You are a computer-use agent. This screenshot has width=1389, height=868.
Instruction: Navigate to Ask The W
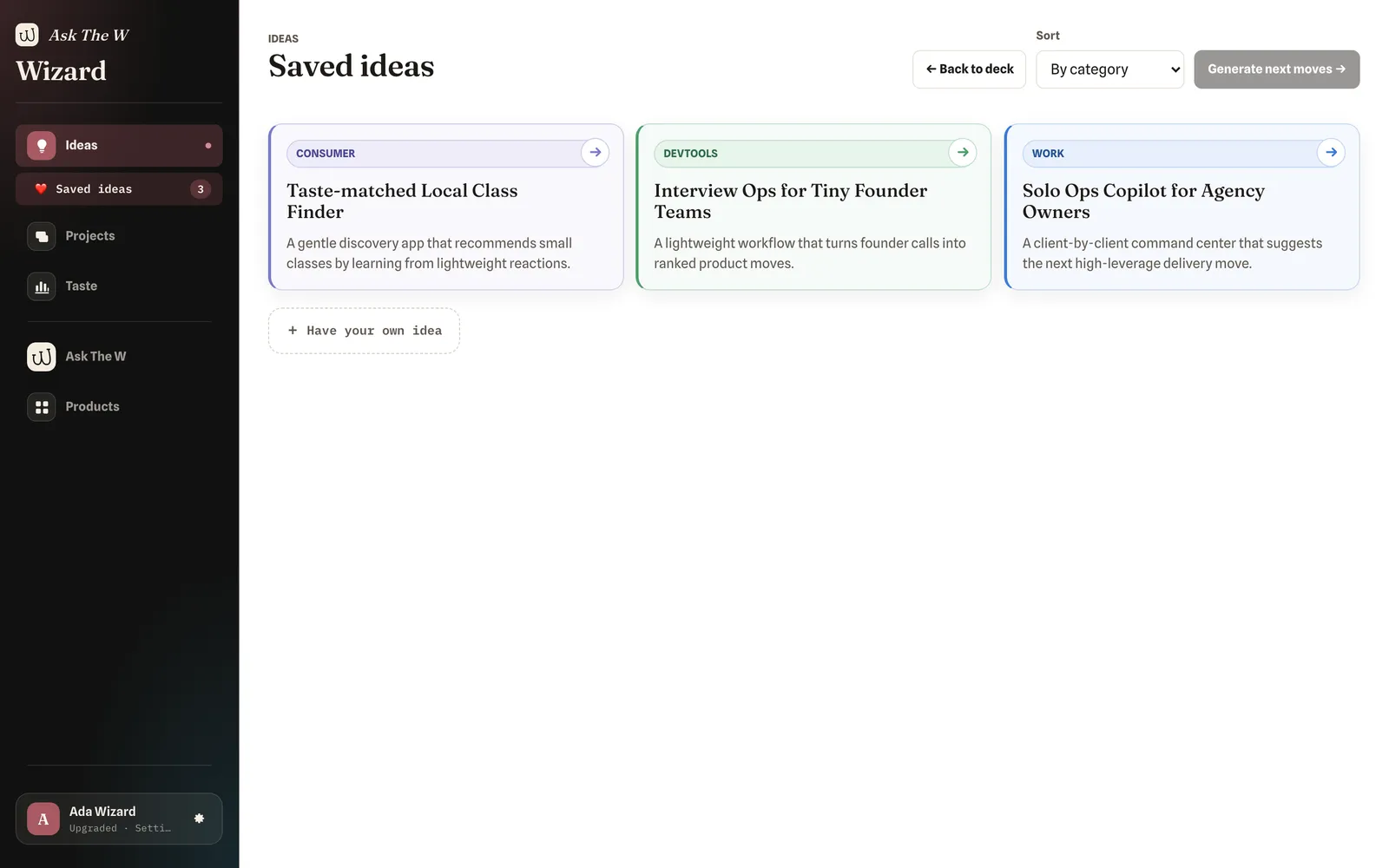click(119, 357)
